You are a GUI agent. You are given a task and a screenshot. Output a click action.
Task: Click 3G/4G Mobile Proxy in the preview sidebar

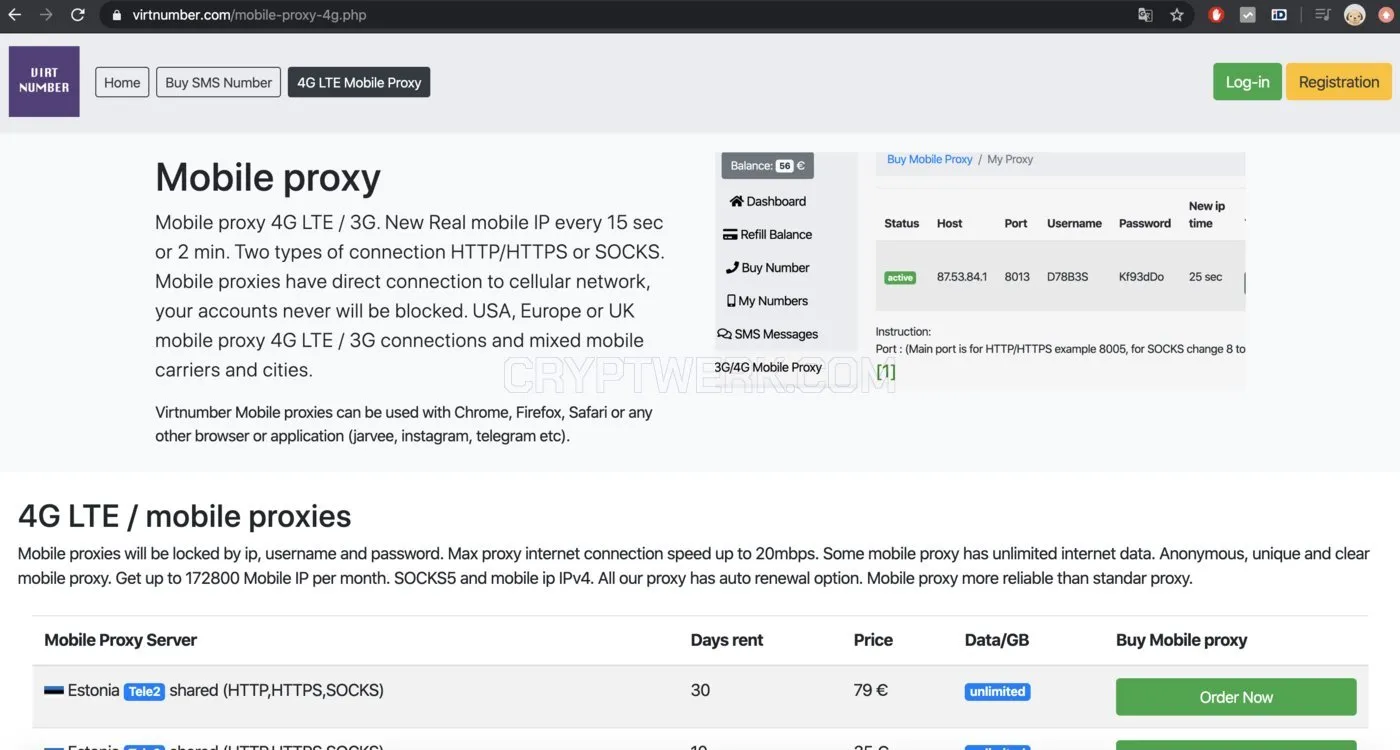pyautogui.click(x=768, y=367)
